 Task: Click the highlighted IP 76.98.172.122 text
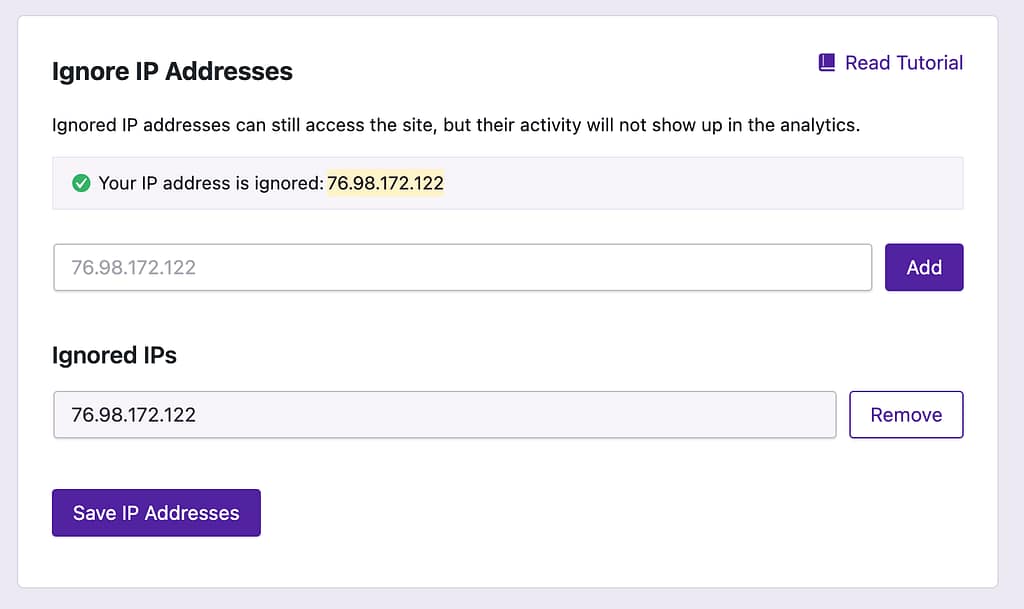(385, 183)
